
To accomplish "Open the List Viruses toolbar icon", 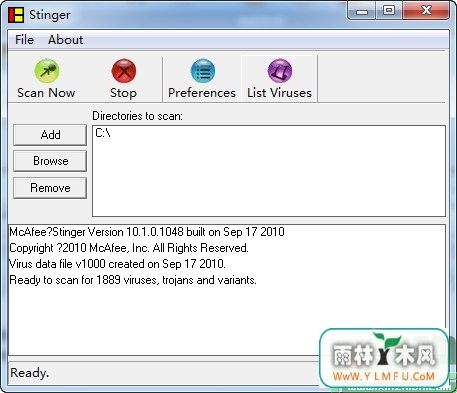I will tap(280, 71).
